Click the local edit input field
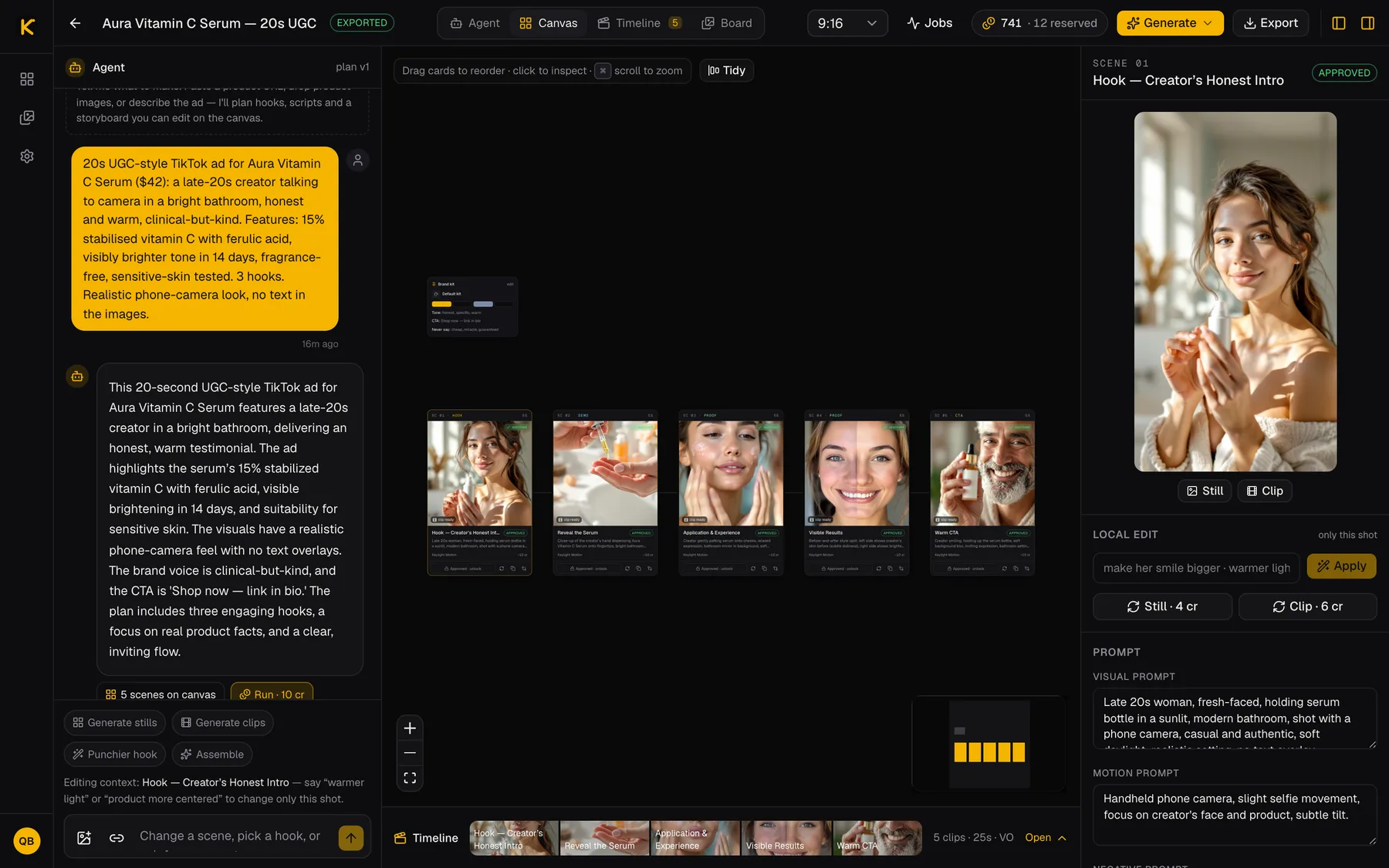The height and width of the screenshot is (868, 1389). click(1196, 568)
